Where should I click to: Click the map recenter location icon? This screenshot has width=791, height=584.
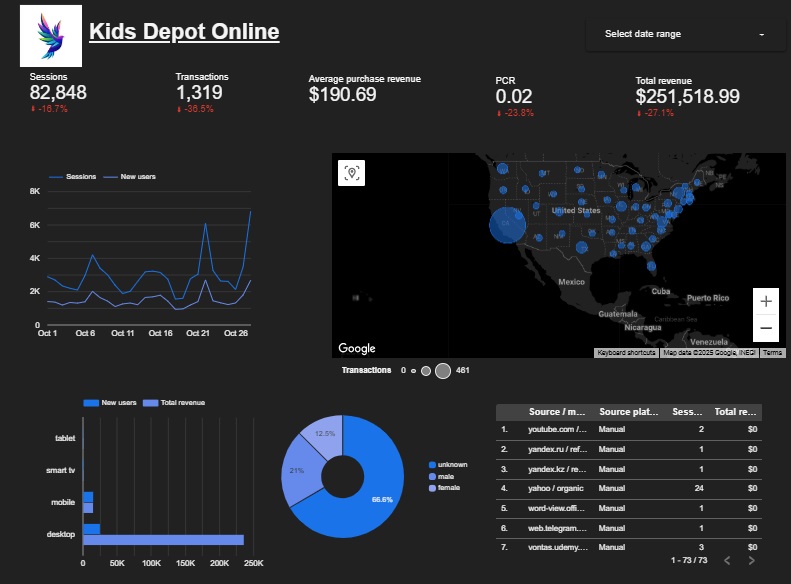[x=351, y=173]
